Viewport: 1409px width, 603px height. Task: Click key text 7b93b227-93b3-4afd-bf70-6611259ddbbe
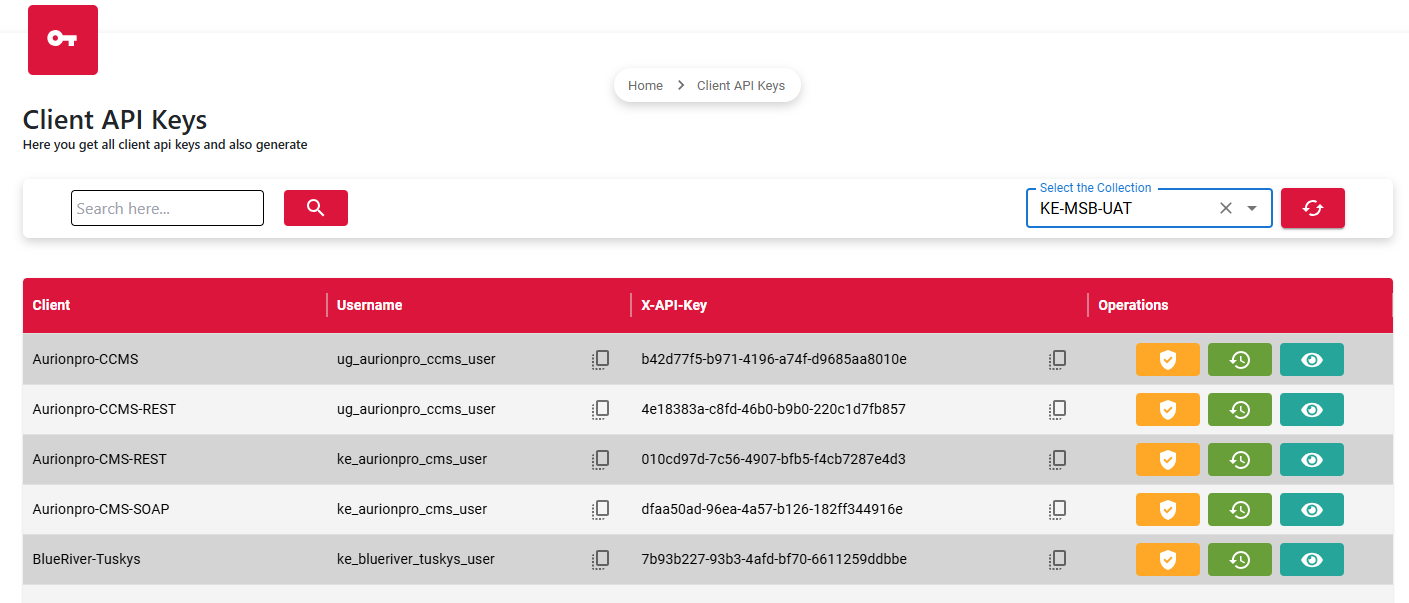point(774,559)
